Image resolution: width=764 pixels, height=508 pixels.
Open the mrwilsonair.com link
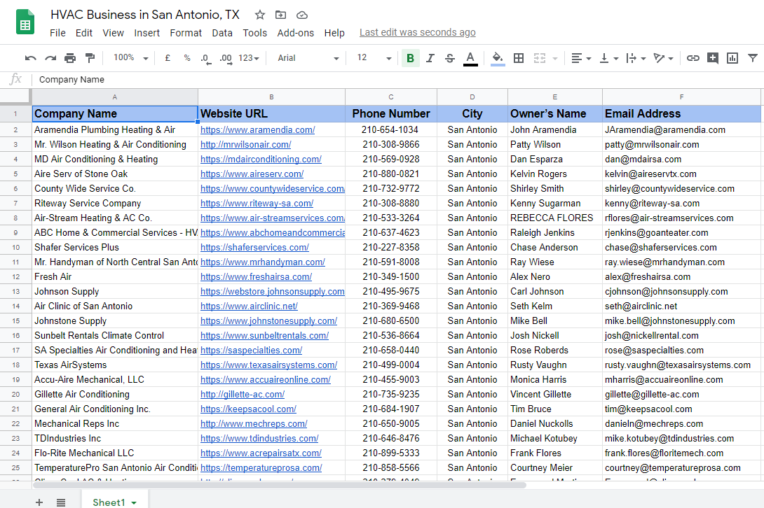pos(246,145)
